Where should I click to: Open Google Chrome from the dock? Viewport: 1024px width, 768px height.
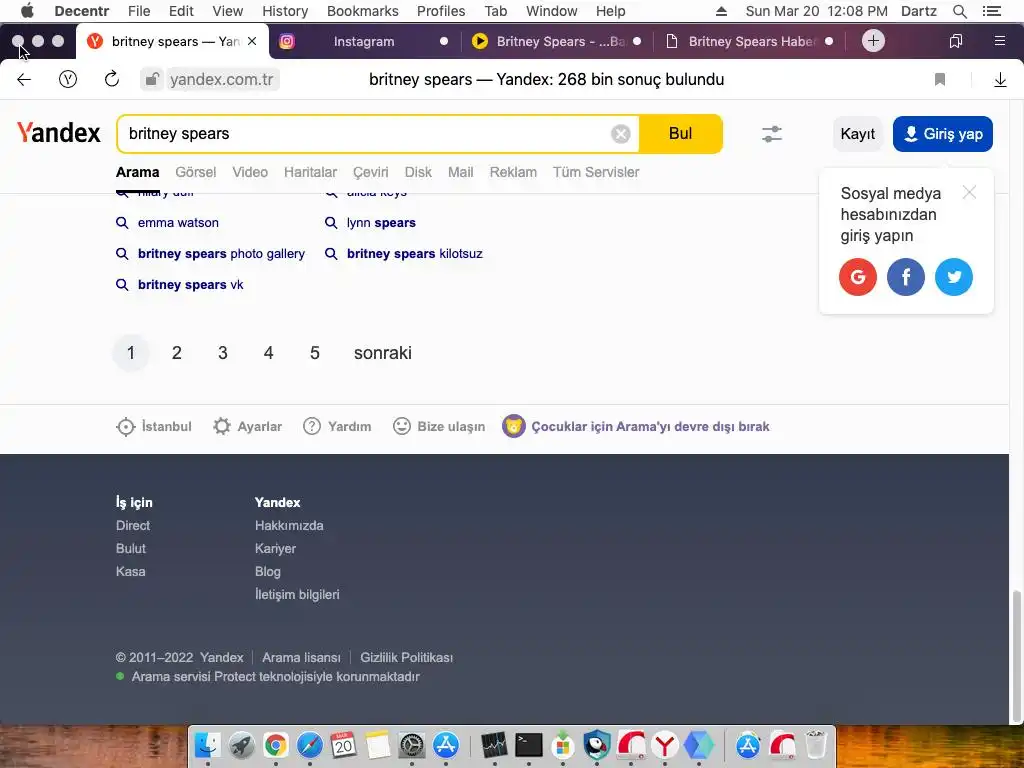[276, 744]
